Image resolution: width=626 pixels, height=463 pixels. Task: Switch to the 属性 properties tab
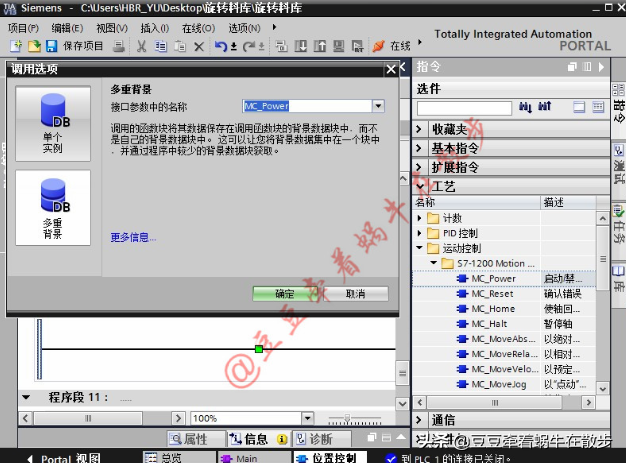tap(195, 439)
